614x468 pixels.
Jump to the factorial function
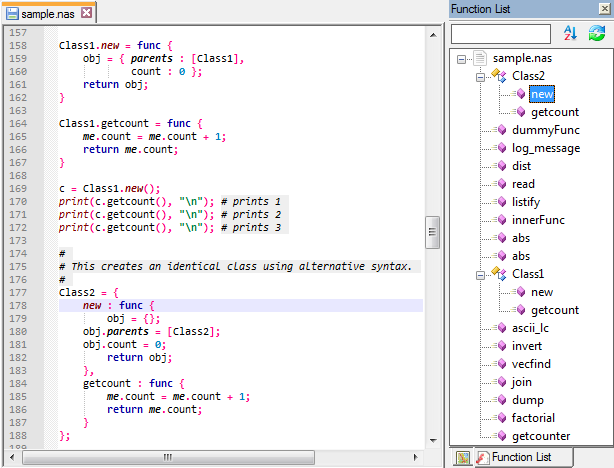[533, 418]
